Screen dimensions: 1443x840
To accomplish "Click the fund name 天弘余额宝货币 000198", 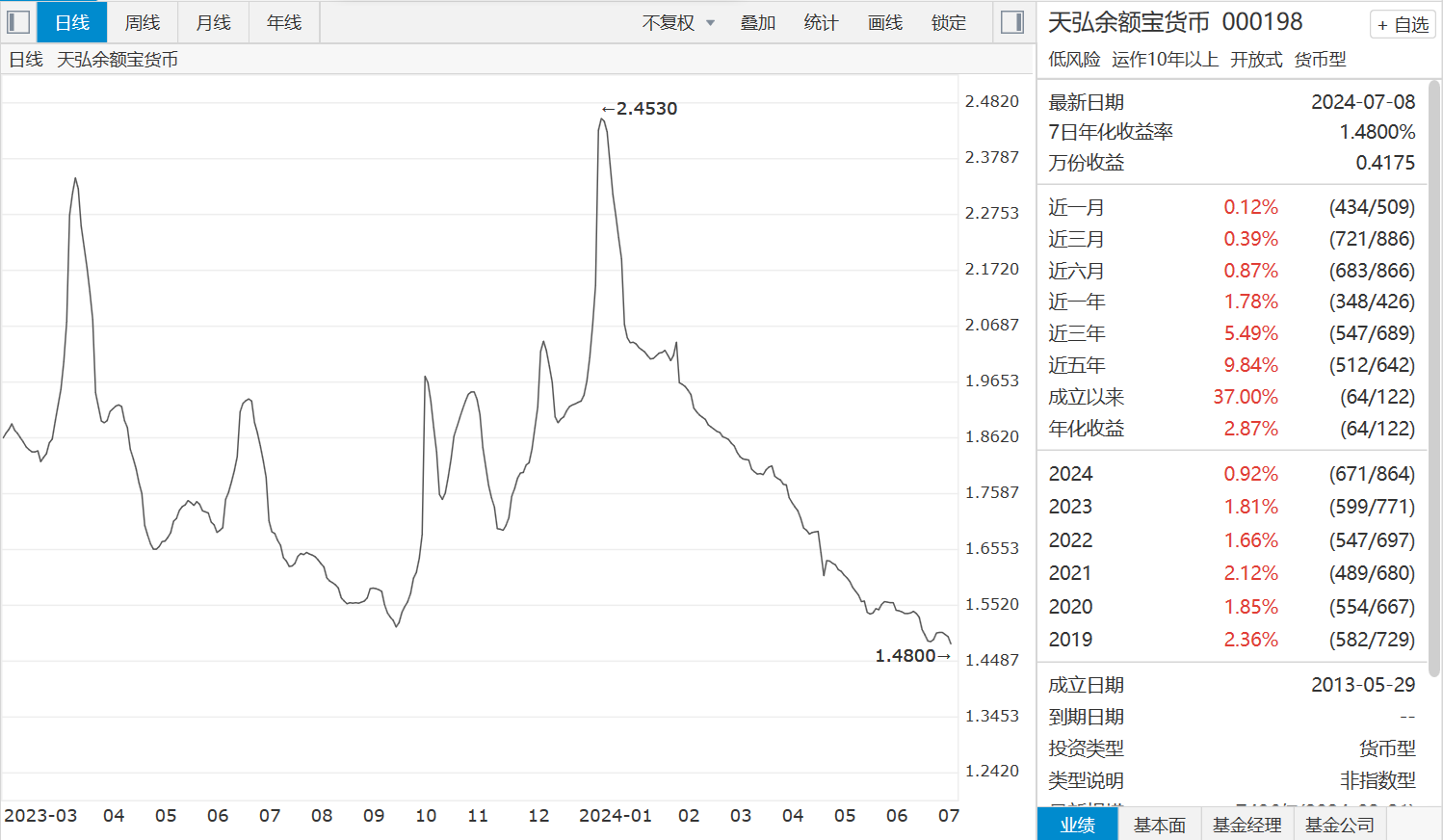I will (x=1175, y=22).
